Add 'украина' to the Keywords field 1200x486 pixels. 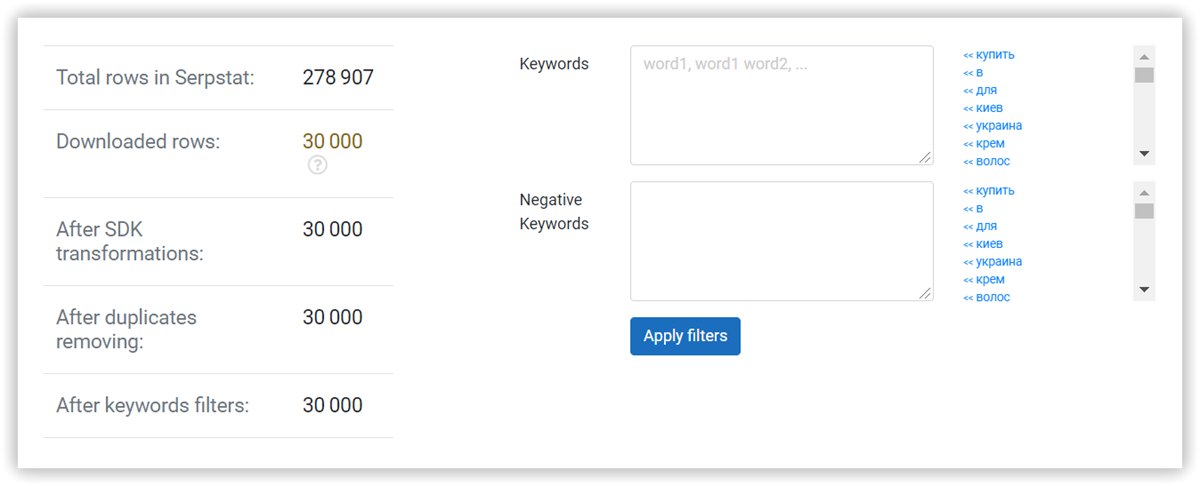click(992, 126)
